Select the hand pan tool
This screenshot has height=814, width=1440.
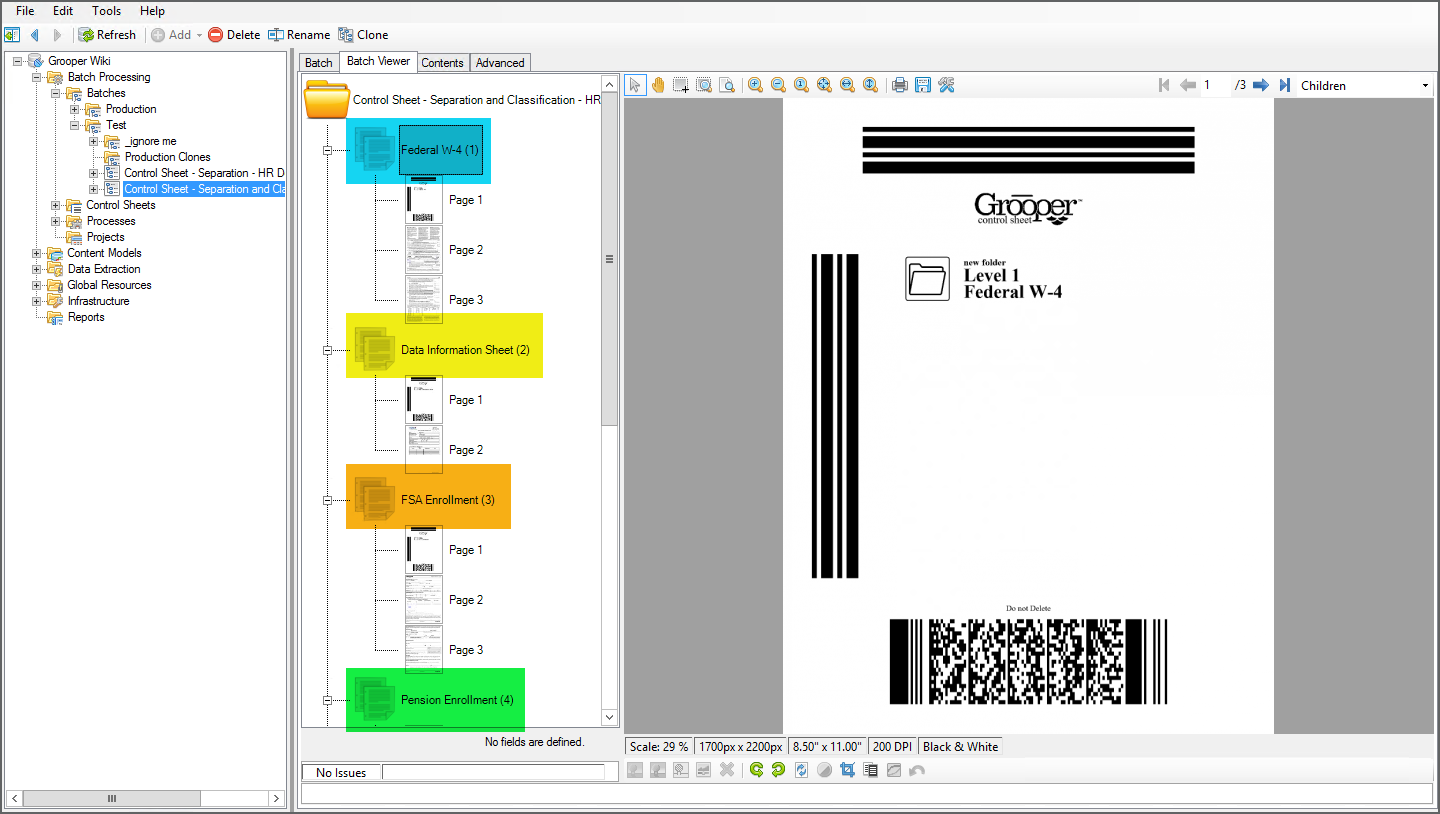click(658, 85)
